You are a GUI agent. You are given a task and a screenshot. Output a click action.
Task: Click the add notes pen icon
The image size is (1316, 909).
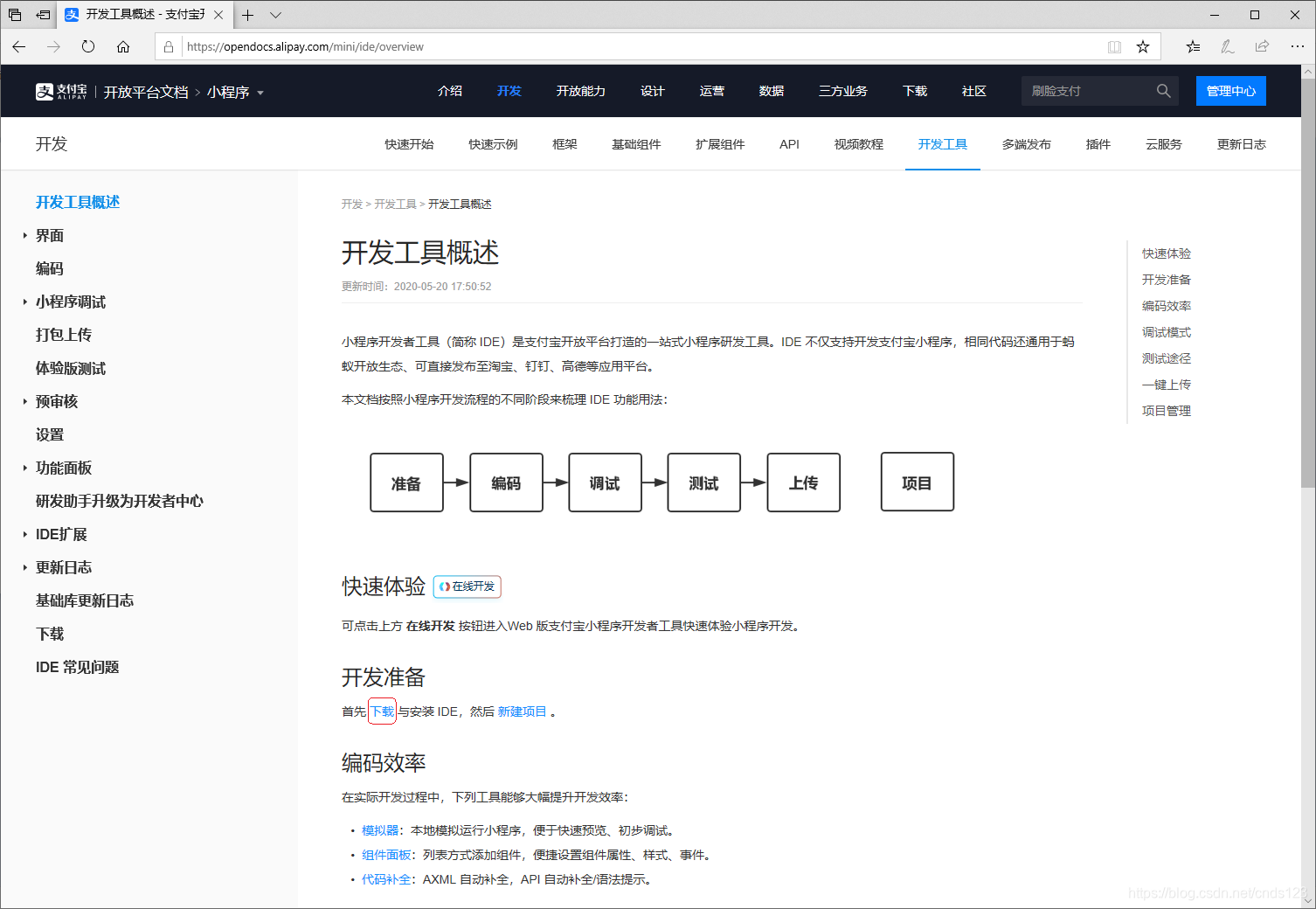pos(1228,47)
